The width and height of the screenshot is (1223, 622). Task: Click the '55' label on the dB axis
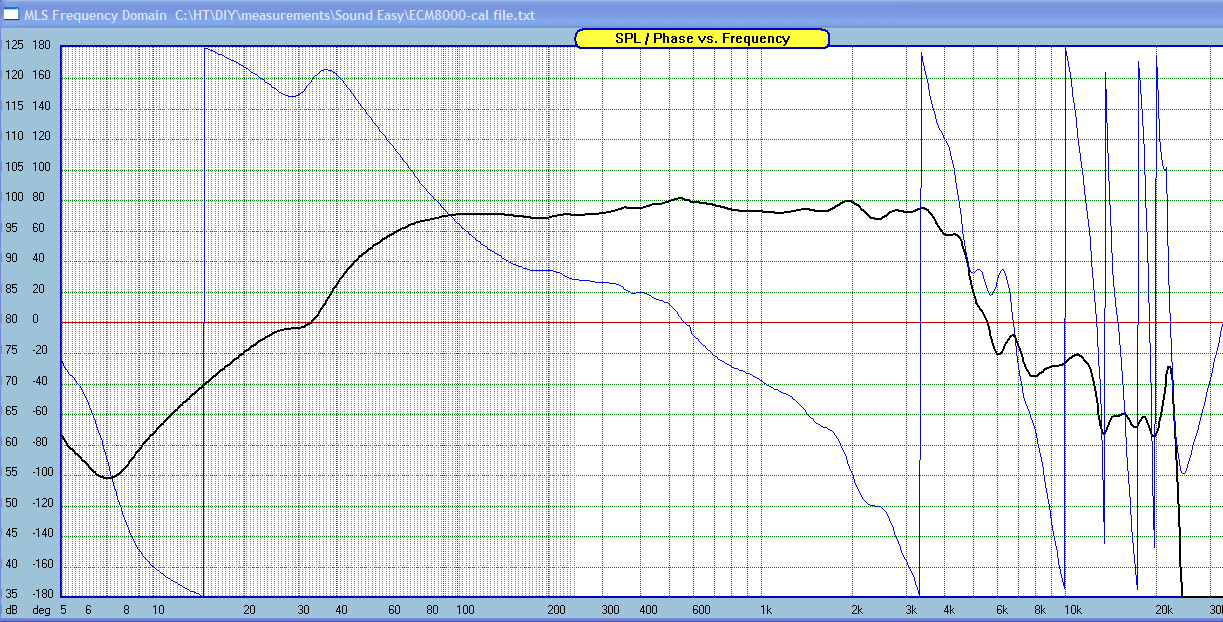coord(14,473)
